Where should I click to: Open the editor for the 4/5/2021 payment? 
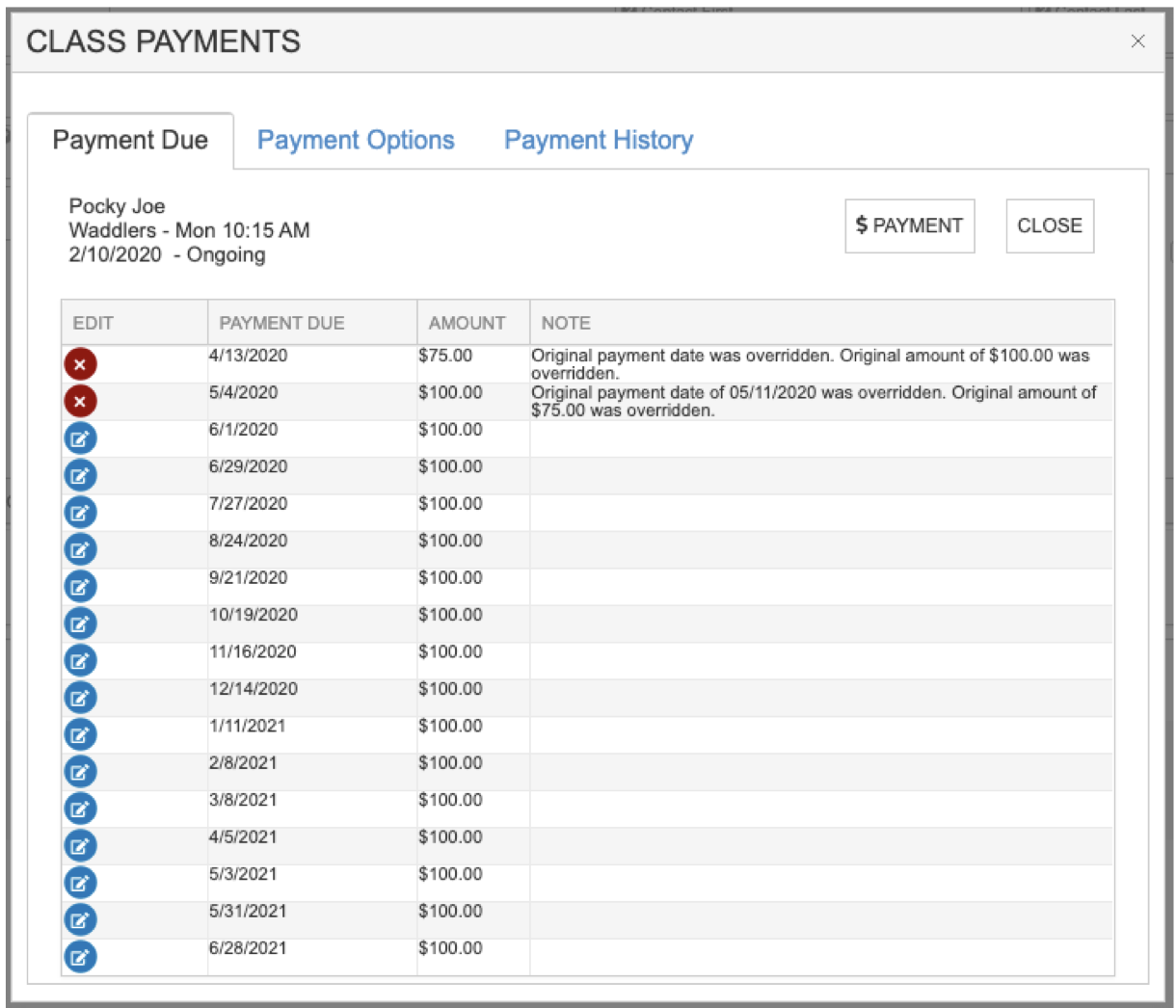(x=80, y=846)
